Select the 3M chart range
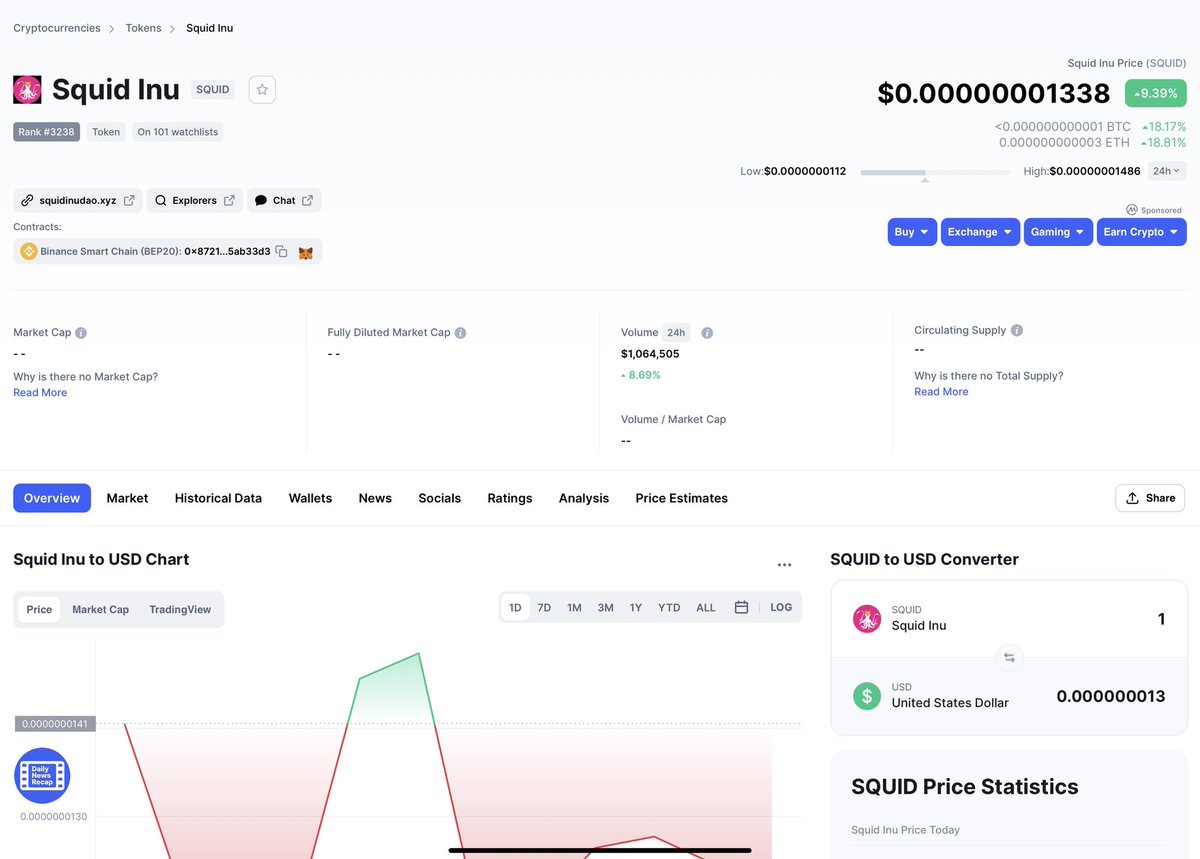The width and height of the screenshot is (1200, 859). coord(606,607)
